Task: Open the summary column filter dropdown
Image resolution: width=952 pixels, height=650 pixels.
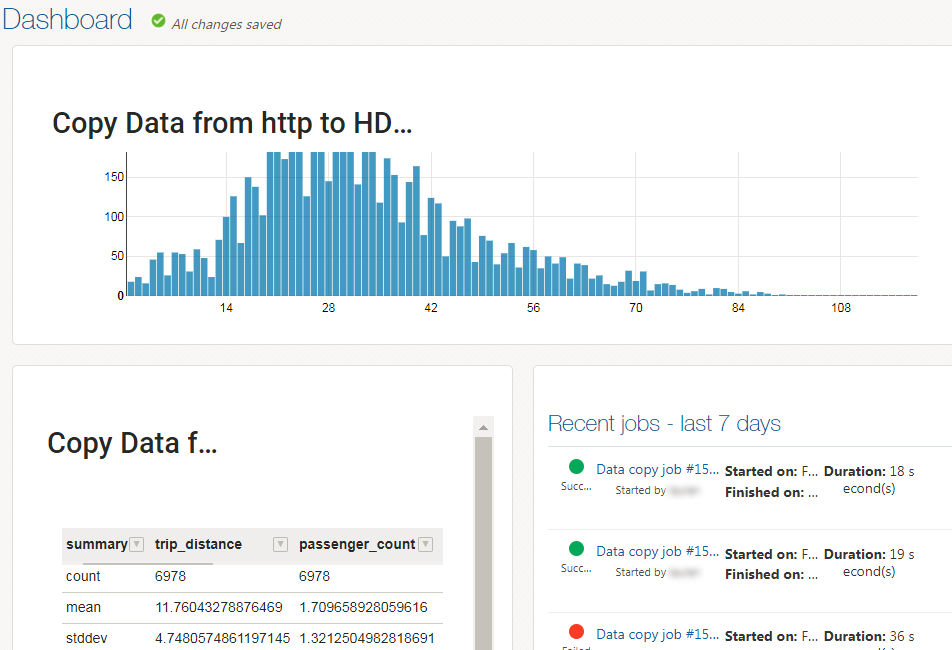Action: point(136,544)
